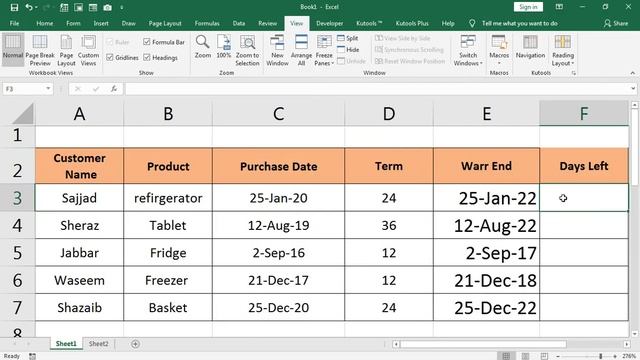The width and height of the screenshot is (640, 360).
Task: Click the Undo arrow icon
Action: point(29,7)
